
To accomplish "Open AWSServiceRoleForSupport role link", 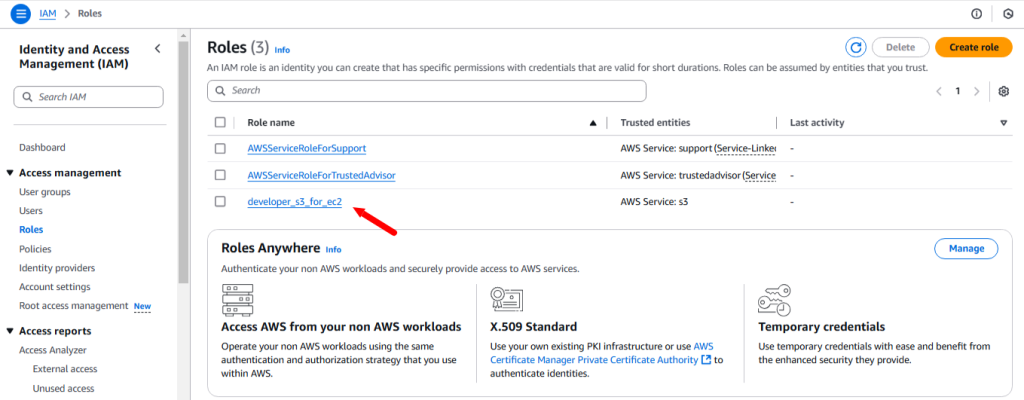I will click(x=306, y=148).
